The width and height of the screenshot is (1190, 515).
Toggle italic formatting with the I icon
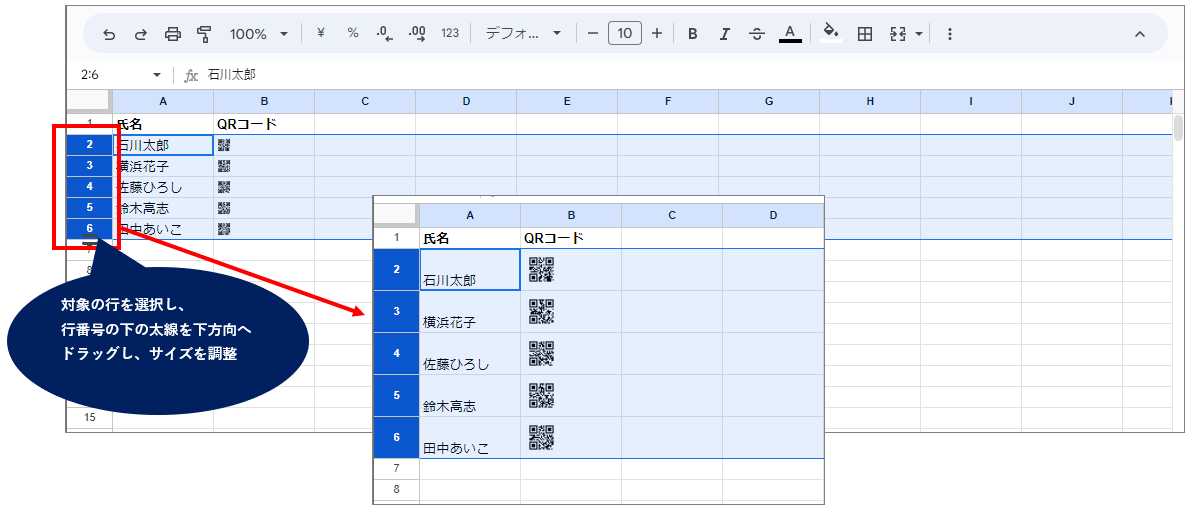pyautogui.click(x=725, y=33)
